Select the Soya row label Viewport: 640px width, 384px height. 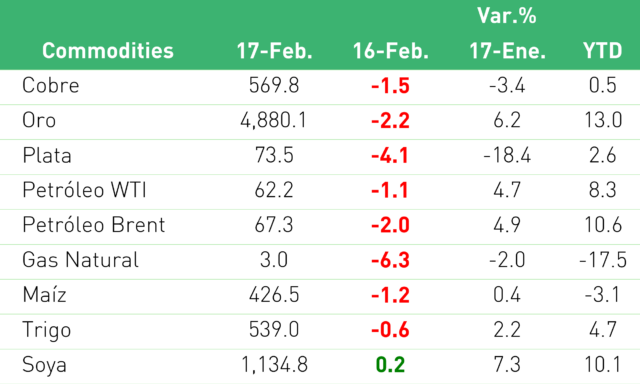point(44,365)
